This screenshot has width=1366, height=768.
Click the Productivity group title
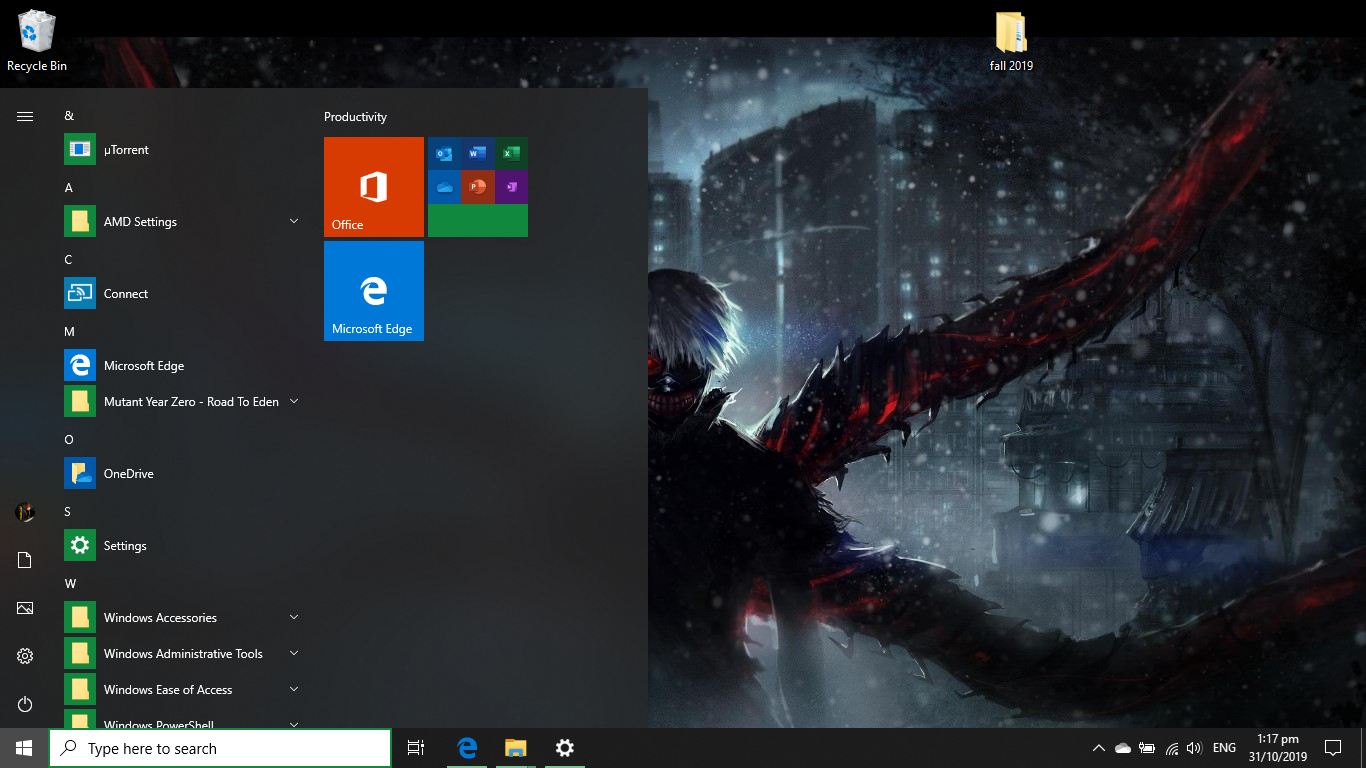[355, 117]
